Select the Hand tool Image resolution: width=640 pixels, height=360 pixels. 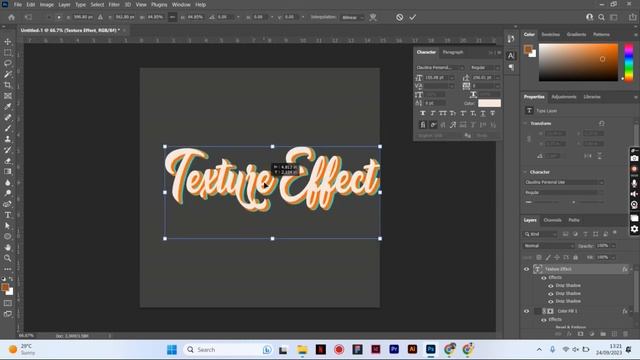click(8, 247)
